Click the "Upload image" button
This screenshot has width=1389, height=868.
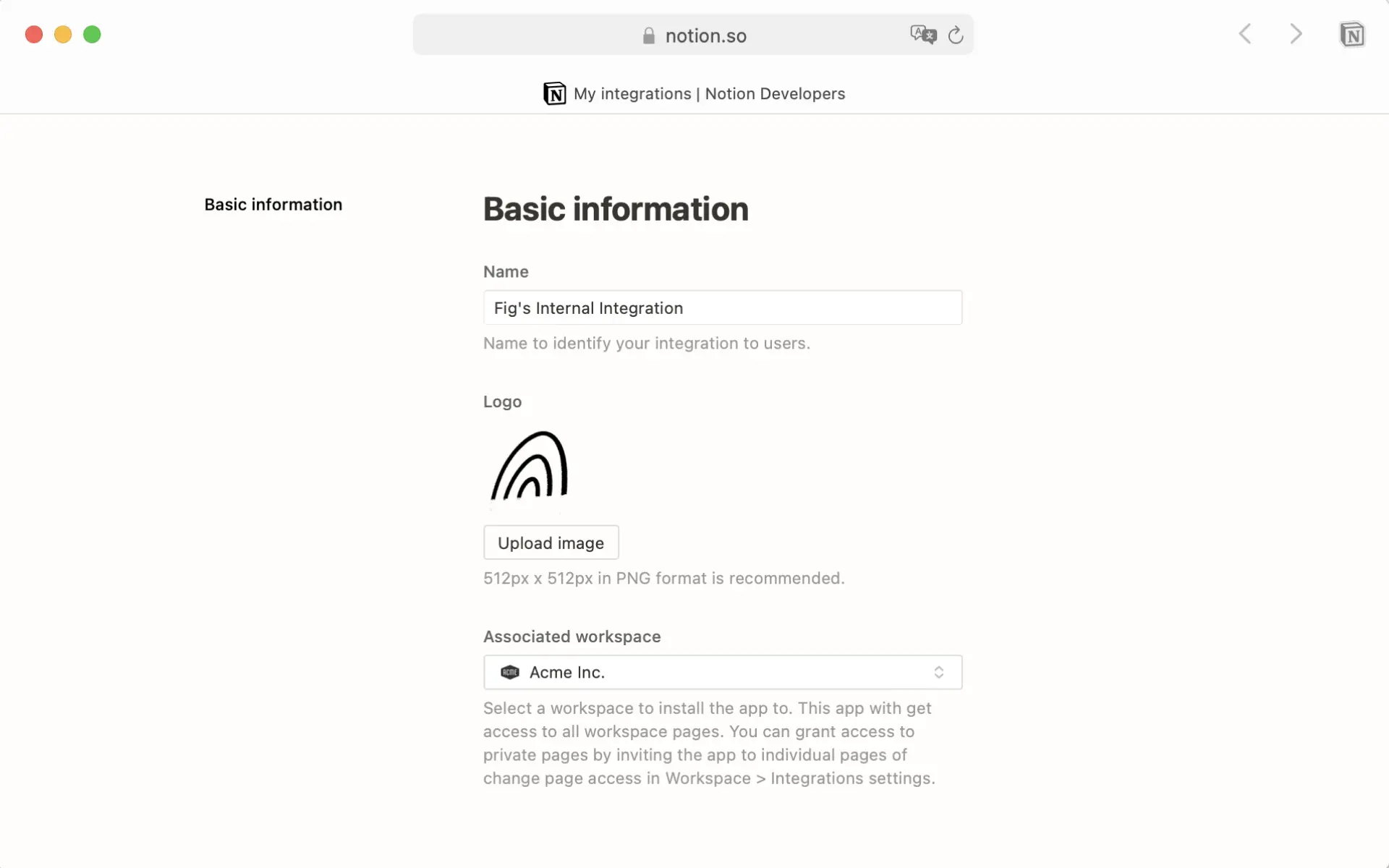click(551, 542)
